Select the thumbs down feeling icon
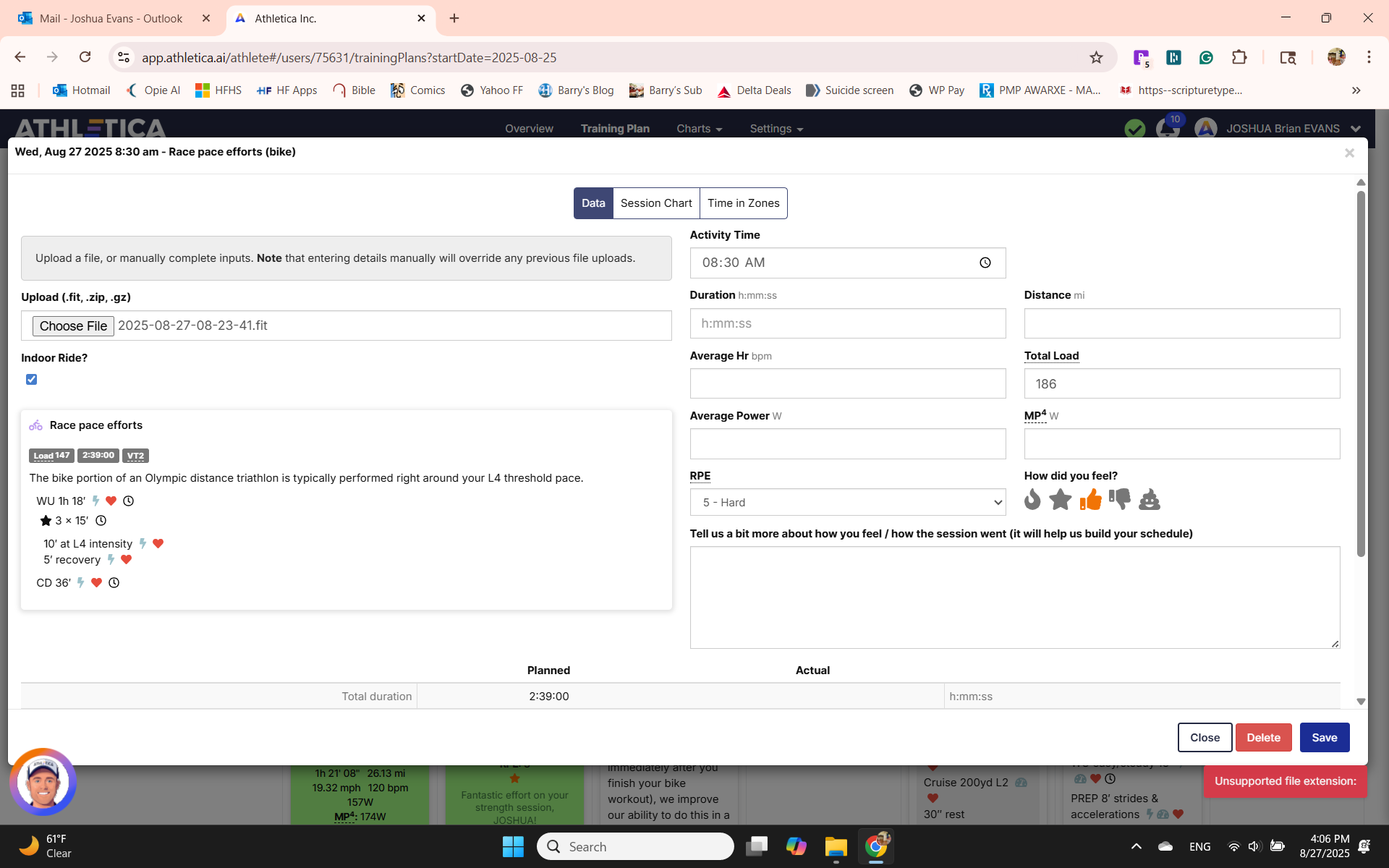The height and width of the screenshot is (868, 1389). pos(1120,500)
